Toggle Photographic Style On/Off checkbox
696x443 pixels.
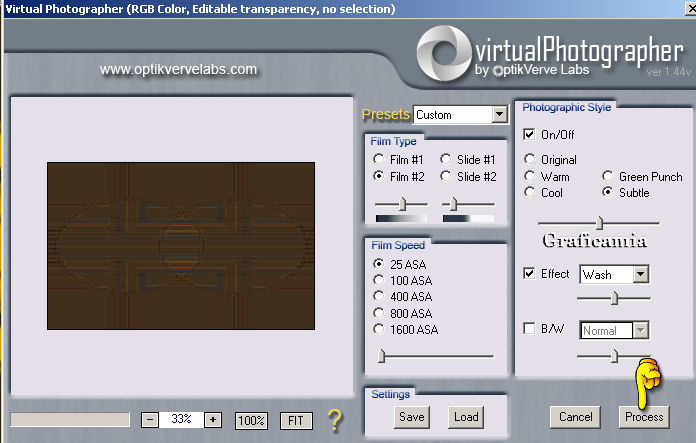[x=529, y=134]
